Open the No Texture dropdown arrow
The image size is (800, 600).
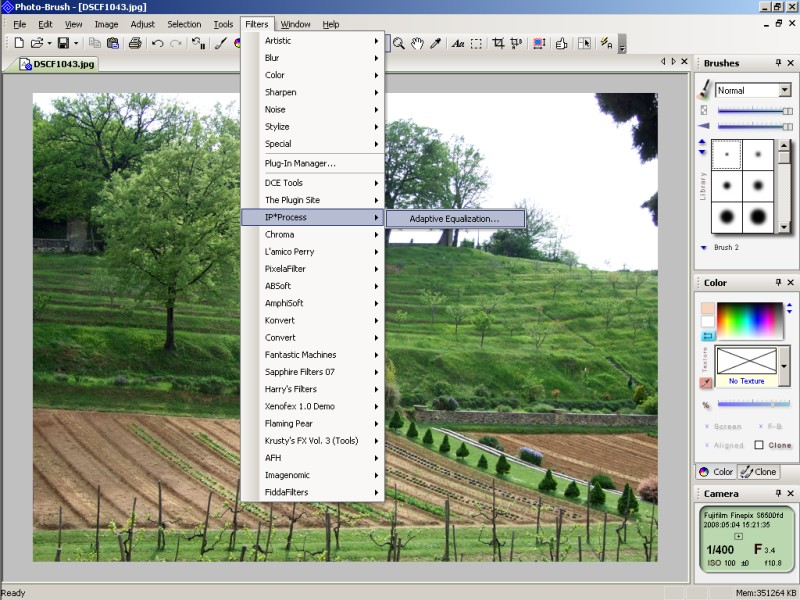click(783, 365)
